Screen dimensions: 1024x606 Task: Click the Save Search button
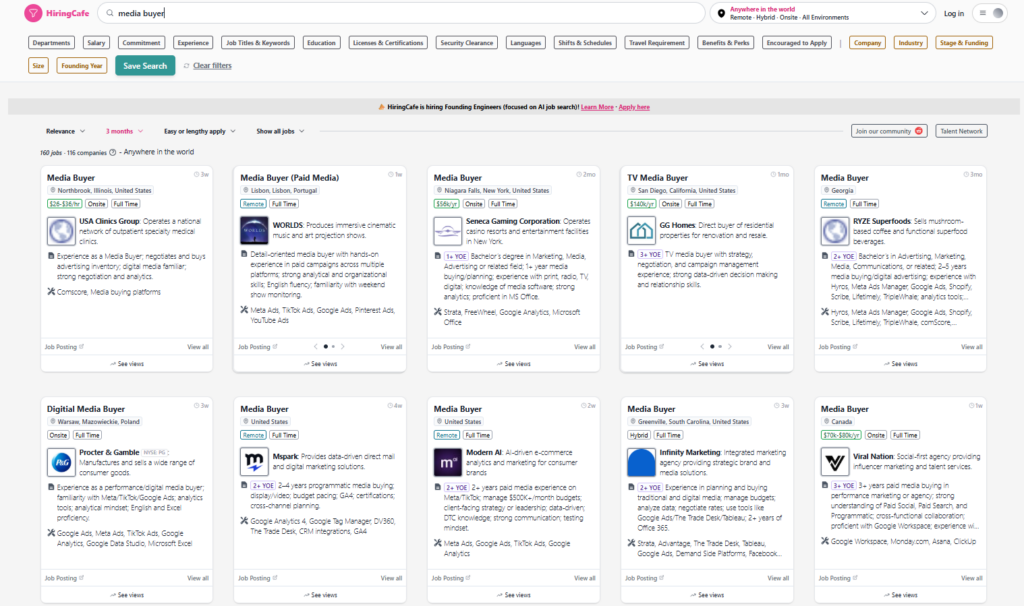click(x=145, y=66)
